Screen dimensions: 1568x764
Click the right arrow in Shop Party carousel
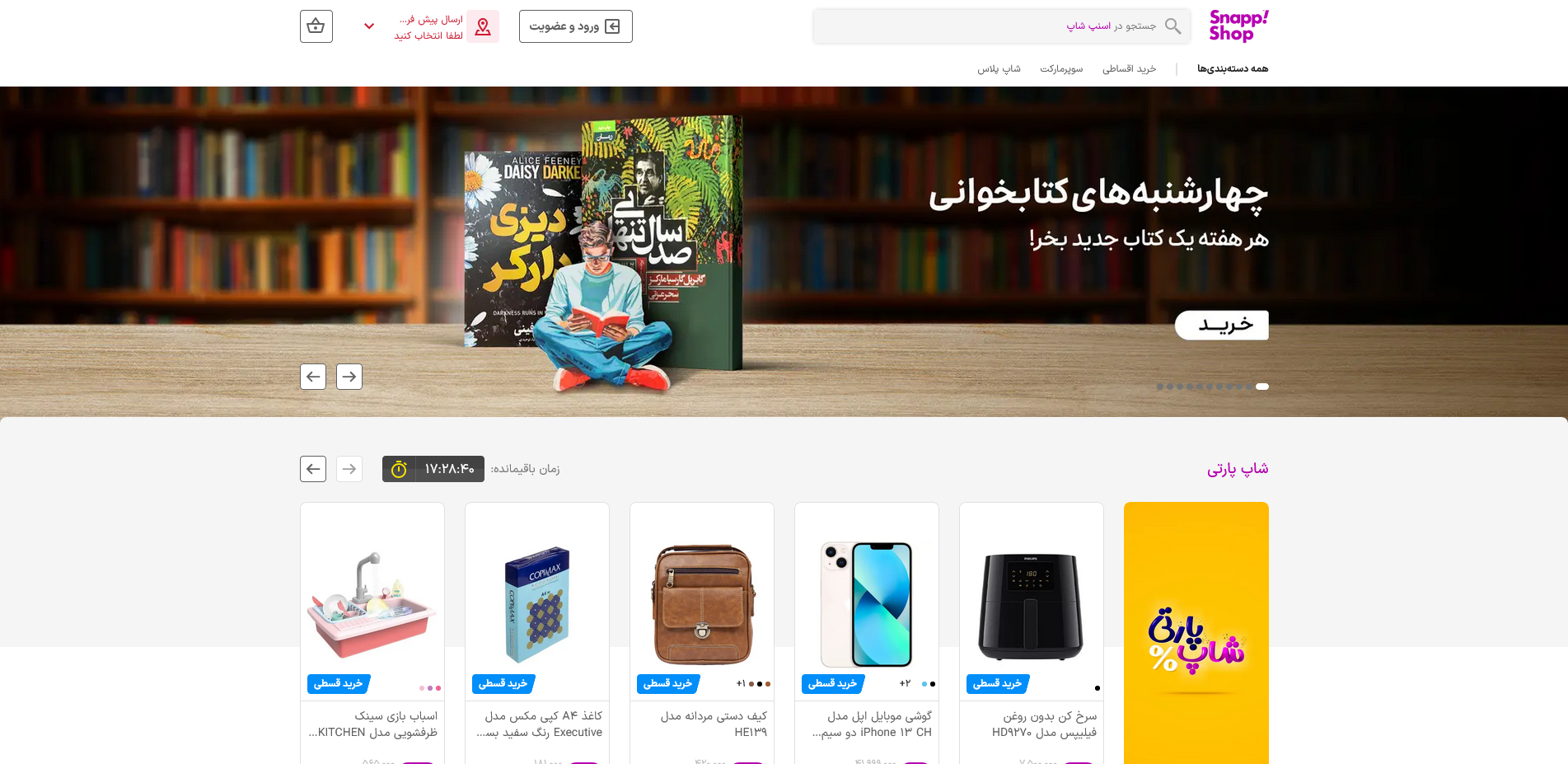click(349, 469)
